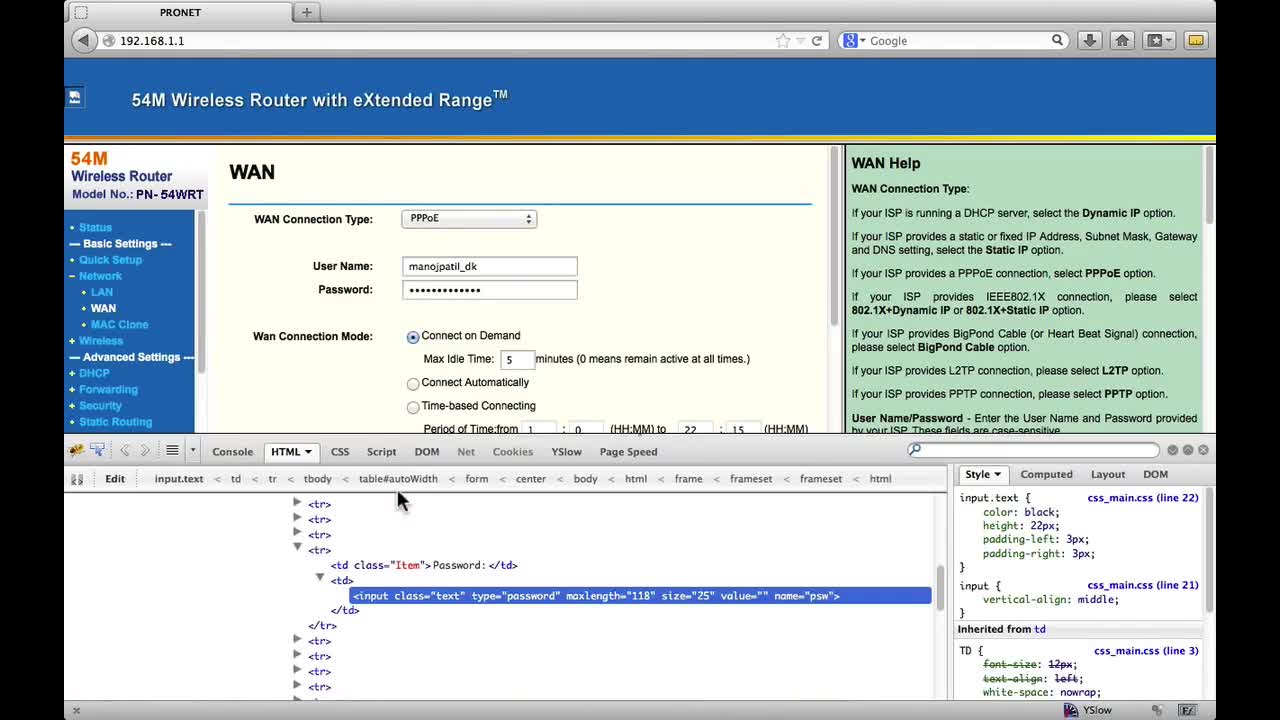Select form in the breadcrumb path
Screen dimensions: 1280x720
coord(477,479)
